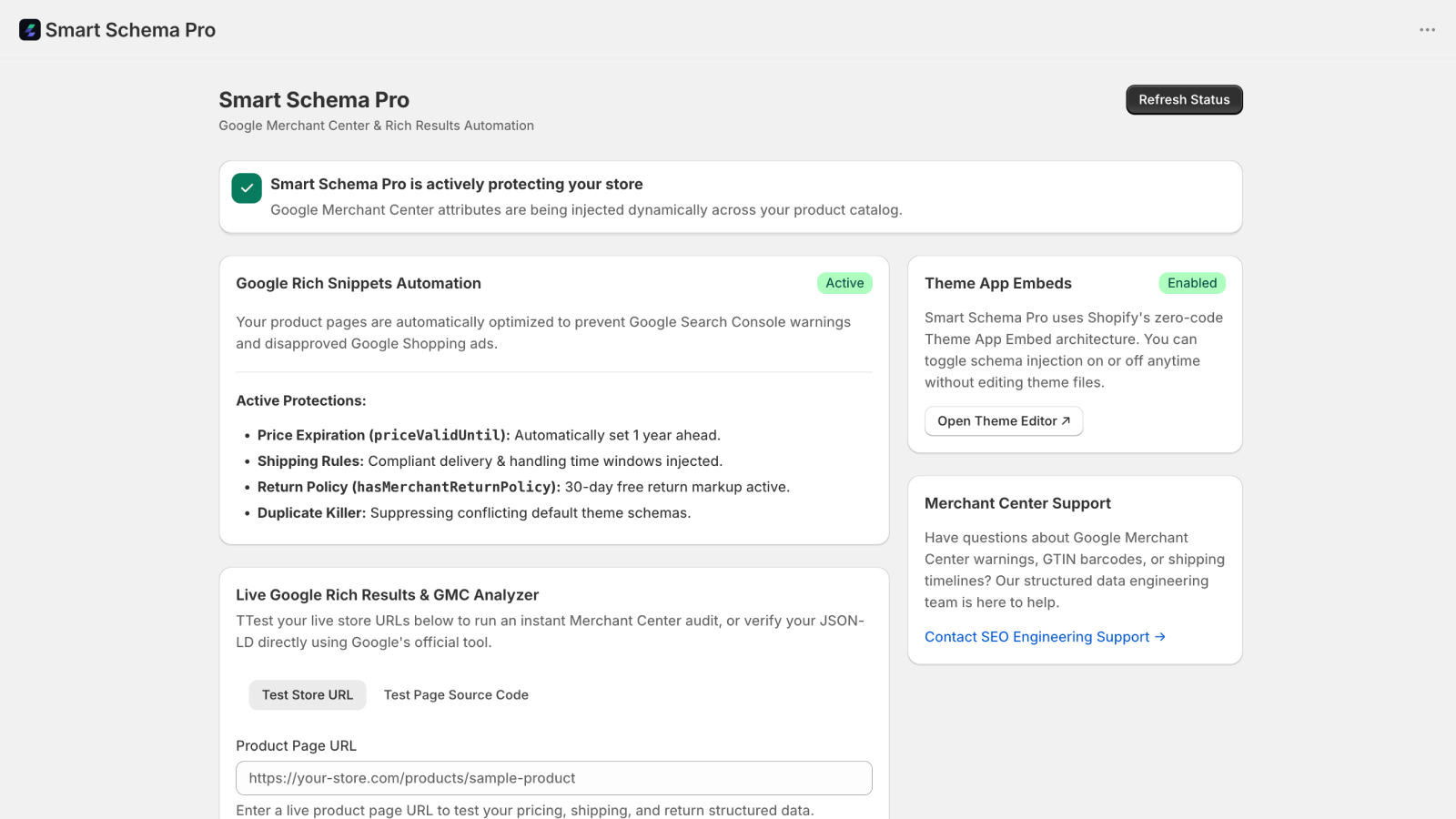This screenshot has height=819, width=1456.
Task: Click the Merchant Center Support heading
Action: [x=1017, y=503]
